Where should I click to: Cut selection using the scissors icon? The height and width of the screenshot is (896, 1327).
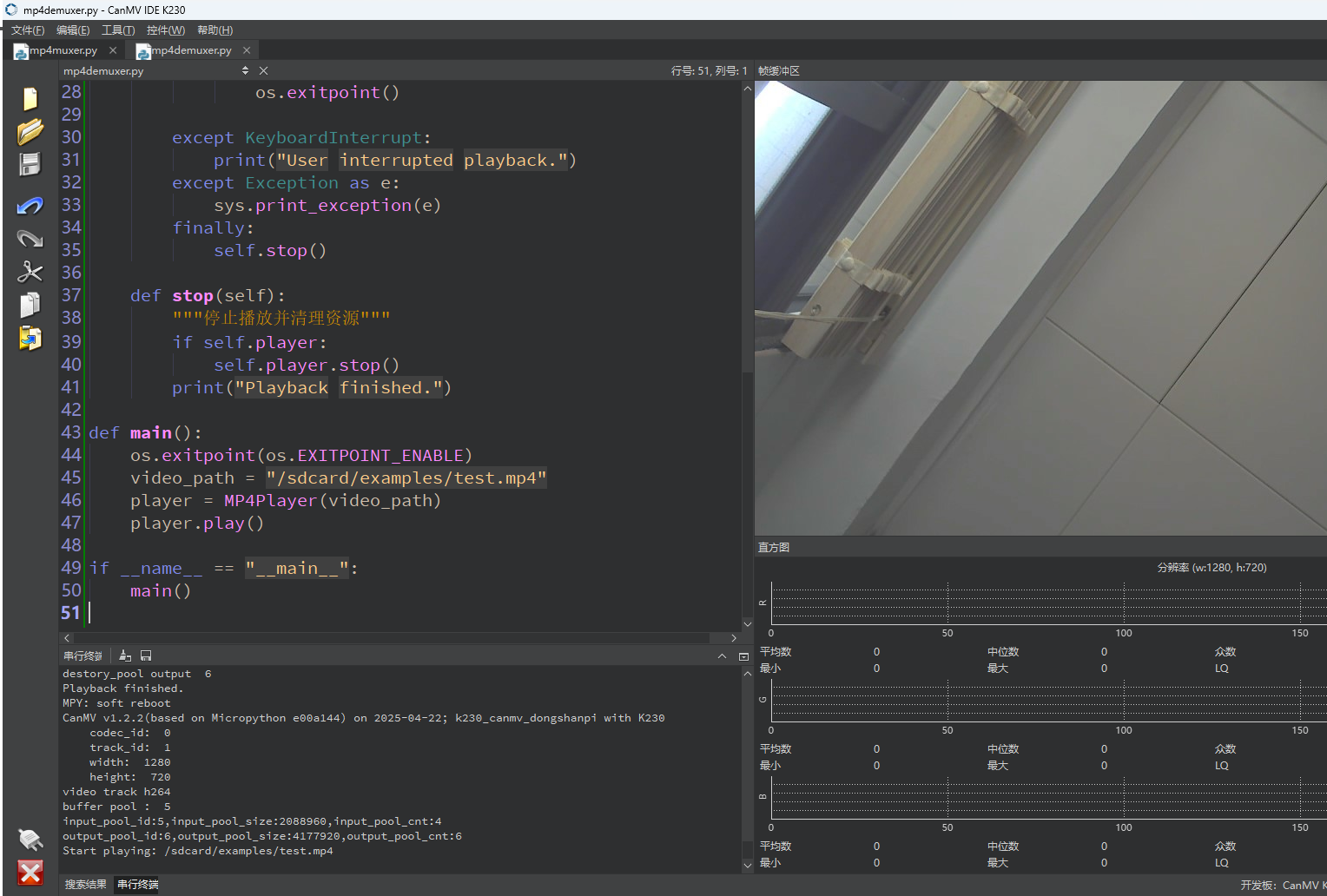pyautogui.click(x=30, y=272)
